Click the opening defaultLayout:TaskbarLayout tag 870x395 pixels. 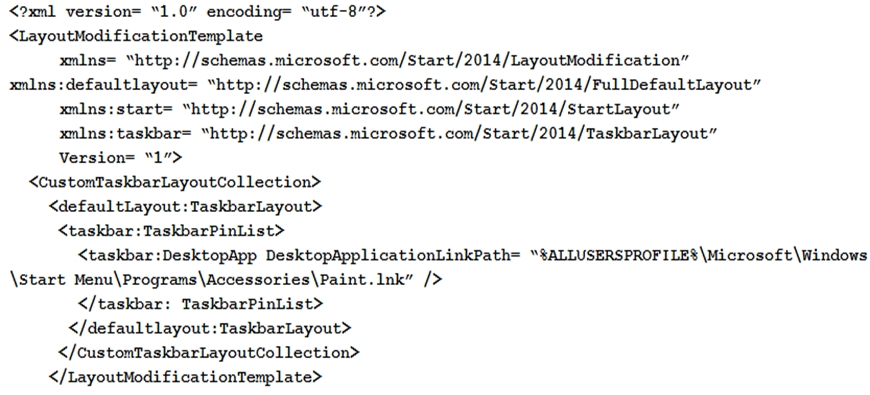tap(185, 207)
